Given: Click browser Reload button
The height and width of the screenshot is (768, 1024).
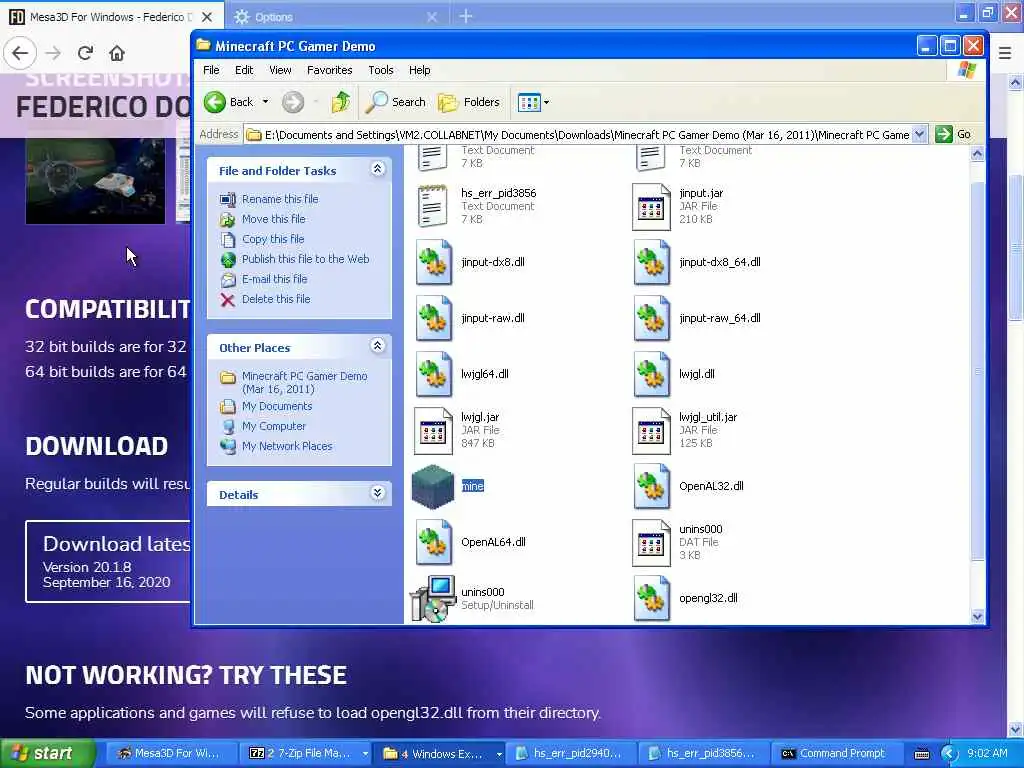Looking at the screenshot, I should pyautogui.click(x=85, y=53).
